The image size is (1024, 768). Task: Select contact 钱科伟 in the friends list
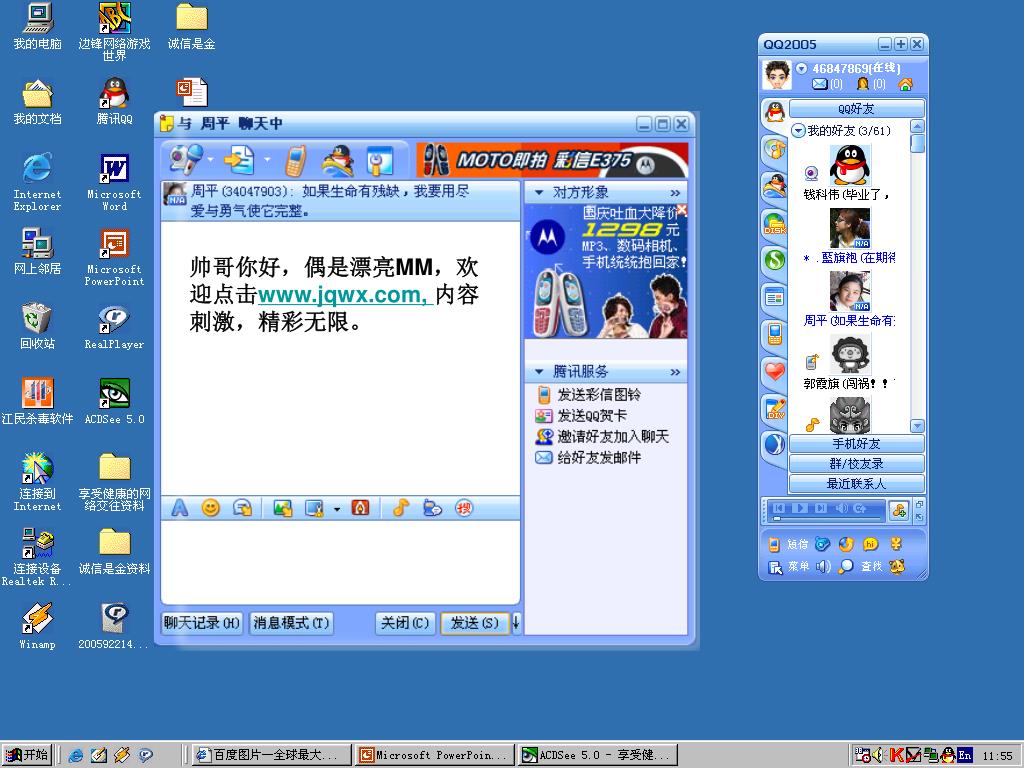click(x=849, y=173)
